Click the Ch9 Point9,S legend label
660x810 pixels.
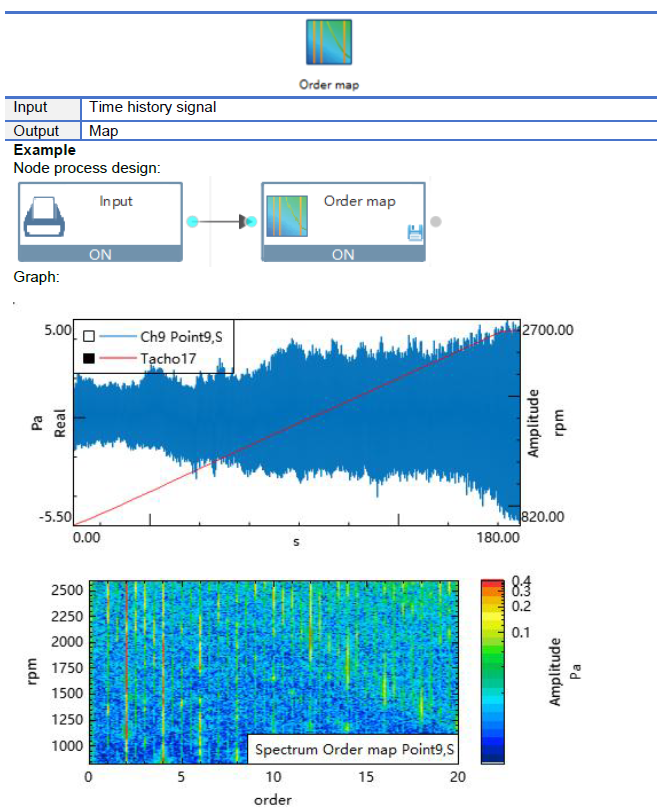point(181,337)
